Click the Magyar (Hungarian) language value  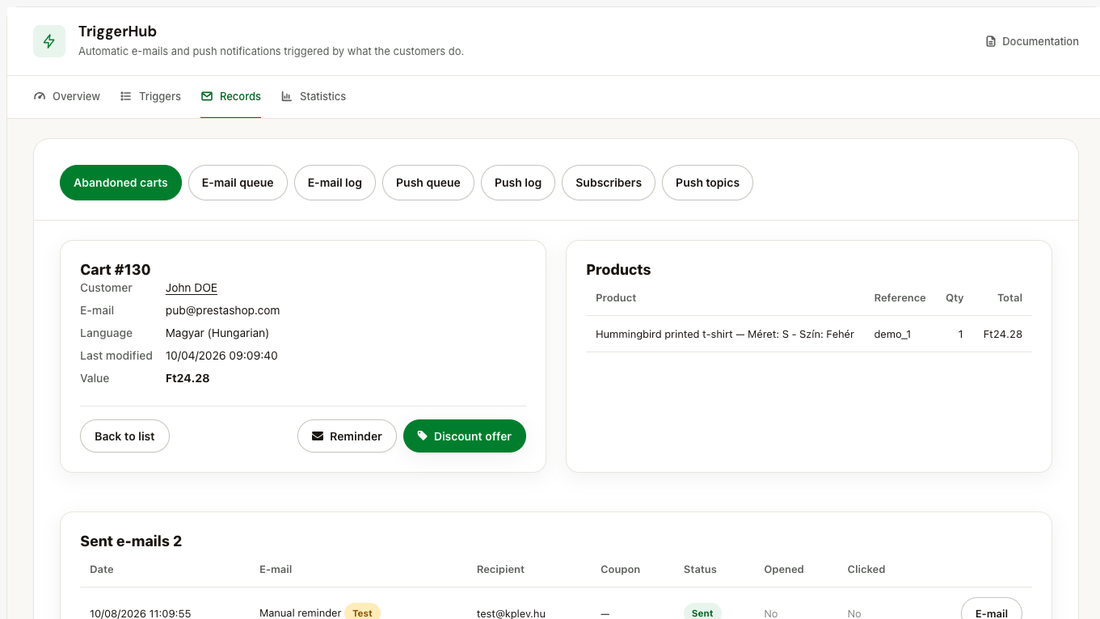coord(217,333)
